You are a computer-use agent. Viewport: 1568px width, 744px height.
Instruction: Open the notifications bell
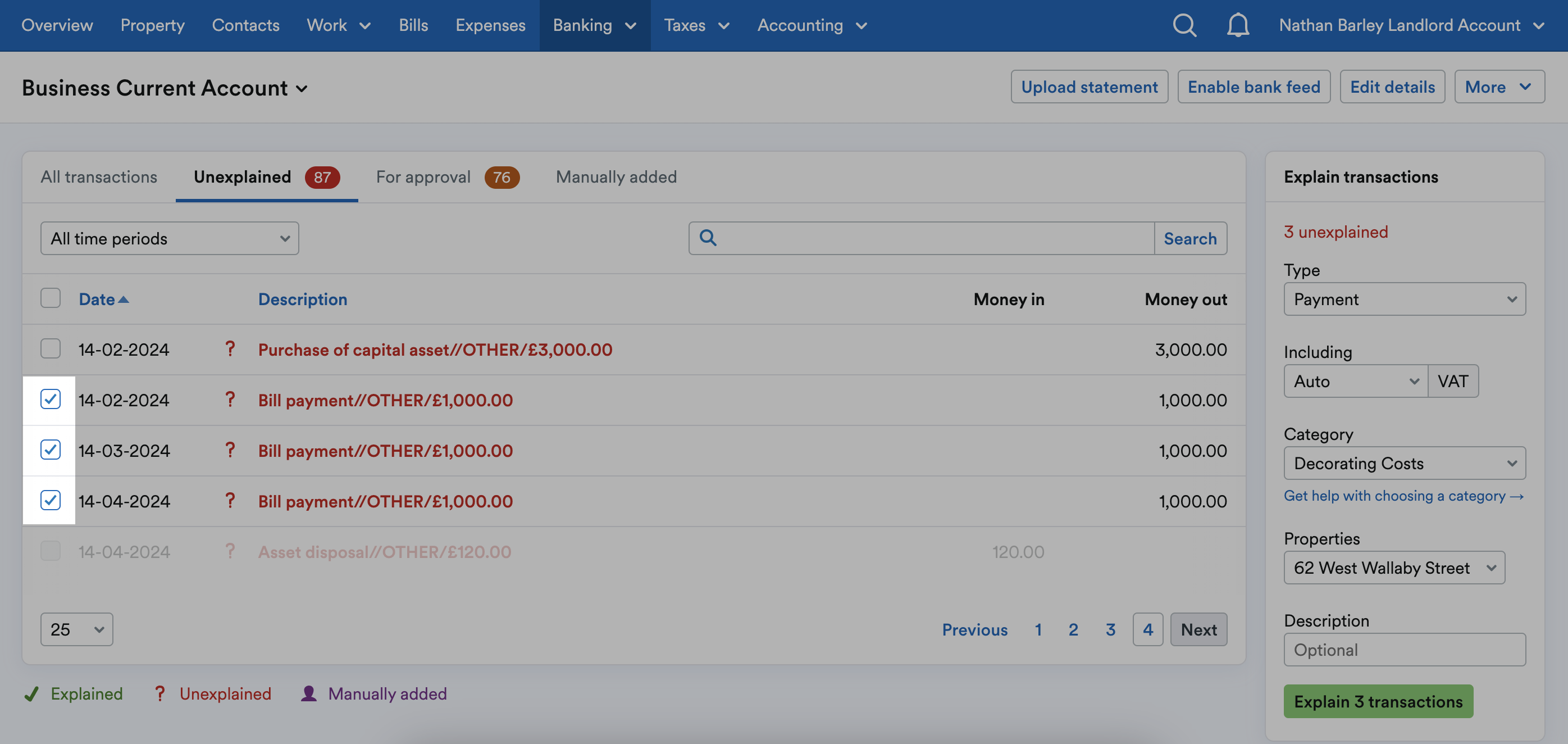[x=1237, y=25]
